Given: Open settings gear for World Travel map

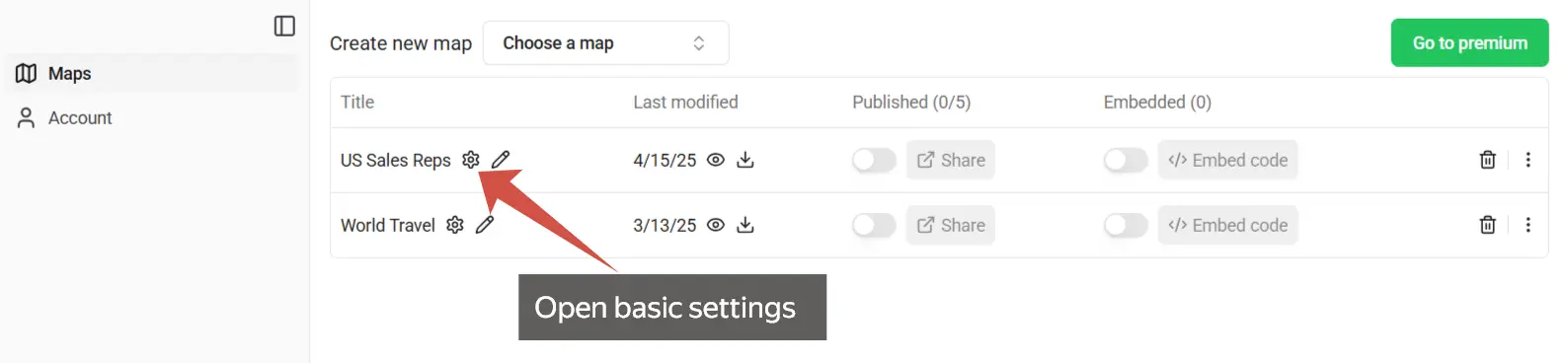Looking at the screenshot, I should tap(455, 225).
